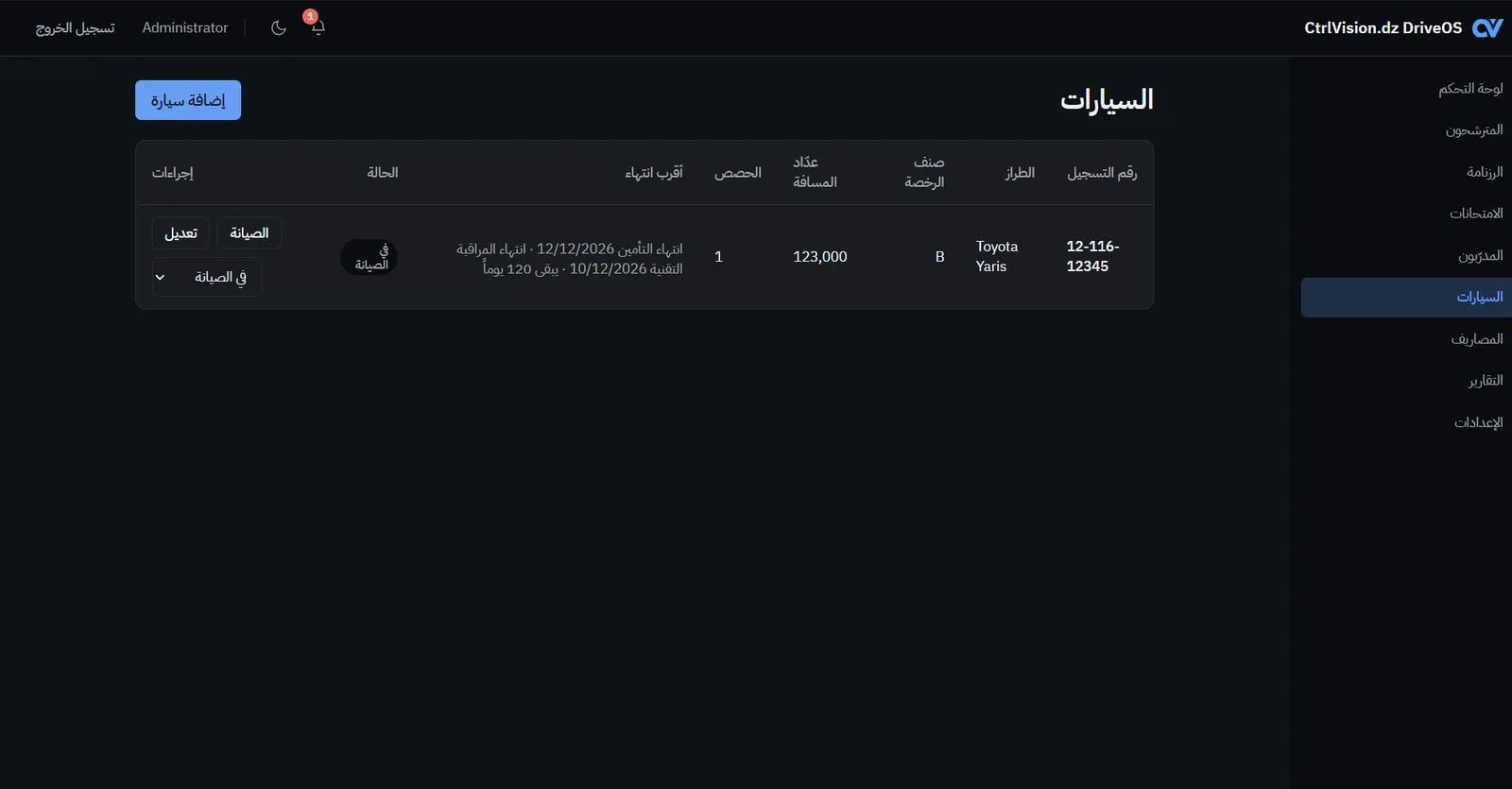The height and width of the screenshot is (789, 1512).
Task: Click the Toyota Yaris model cell
Action: point(997,256)
